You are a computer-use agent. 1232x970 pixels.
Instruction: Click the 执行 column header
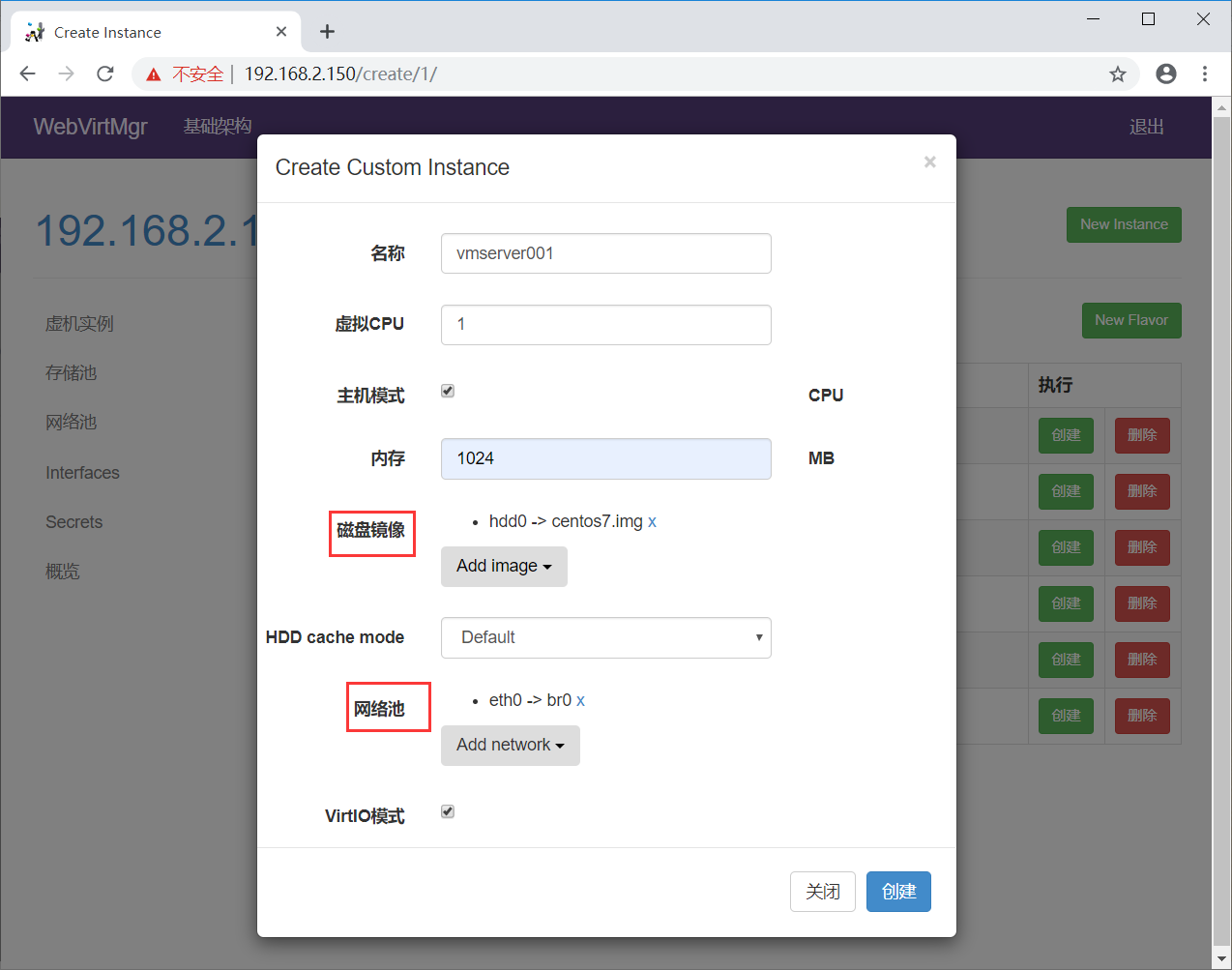click(x=1055, y=385)
